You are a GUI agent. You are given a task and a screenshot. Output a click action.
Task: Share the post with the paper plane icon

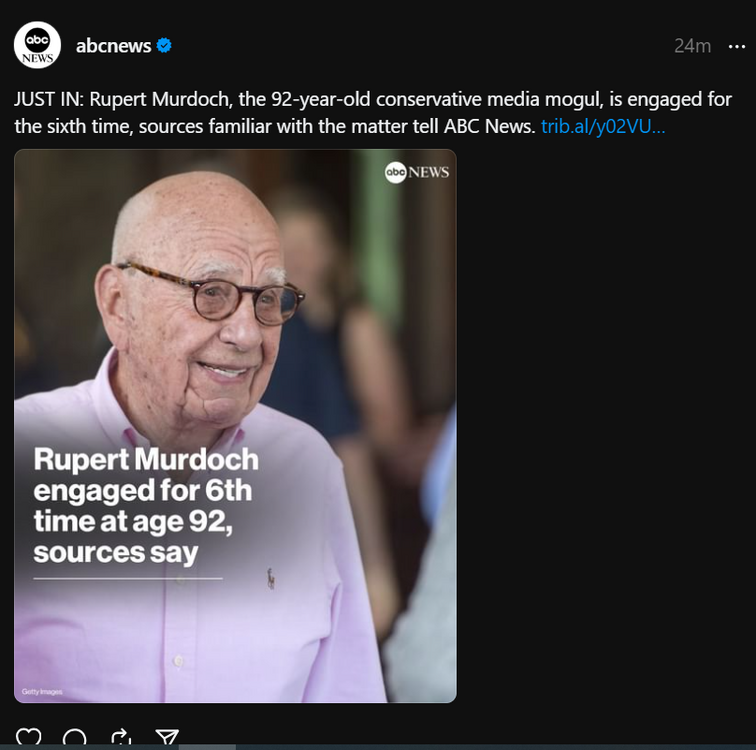[167, 739]
